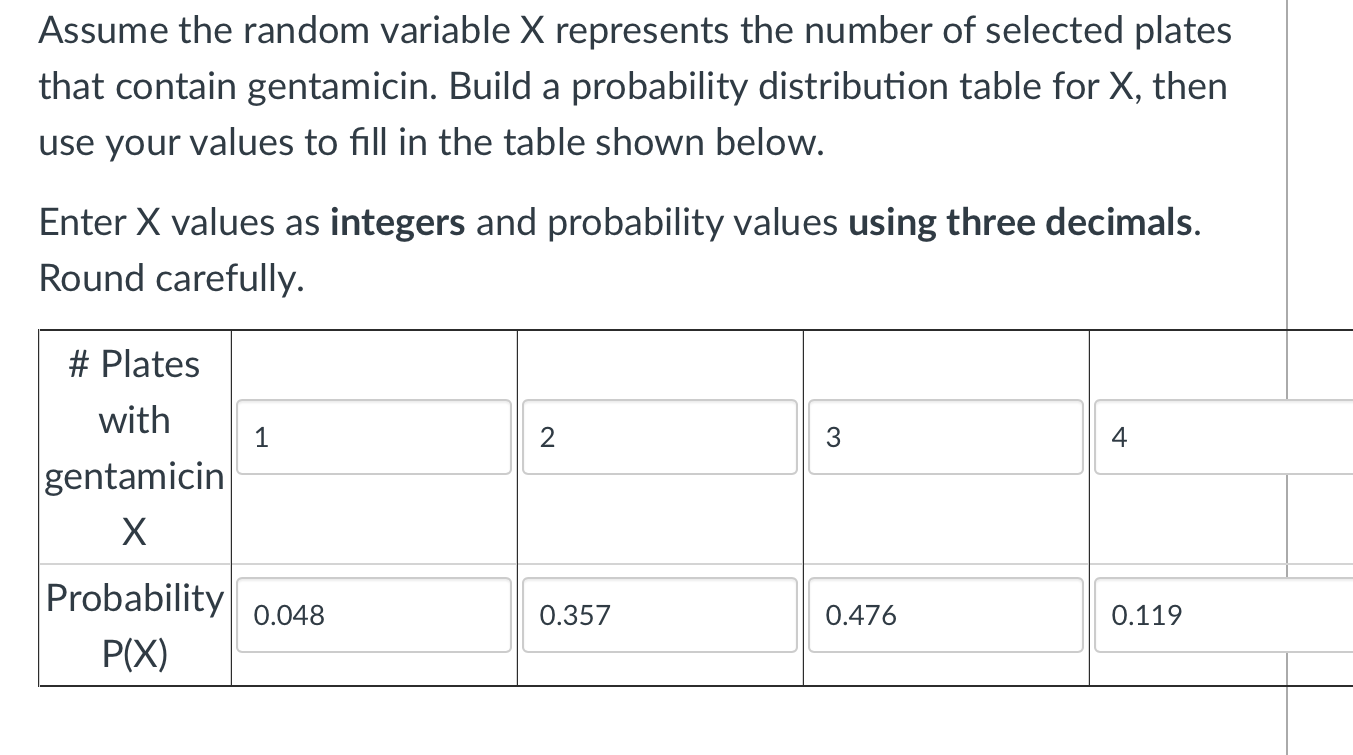This screenshot has width=1353, height=755.
Task: Select the bolded phrase using three decimals
Action: tap(1018, 222)
